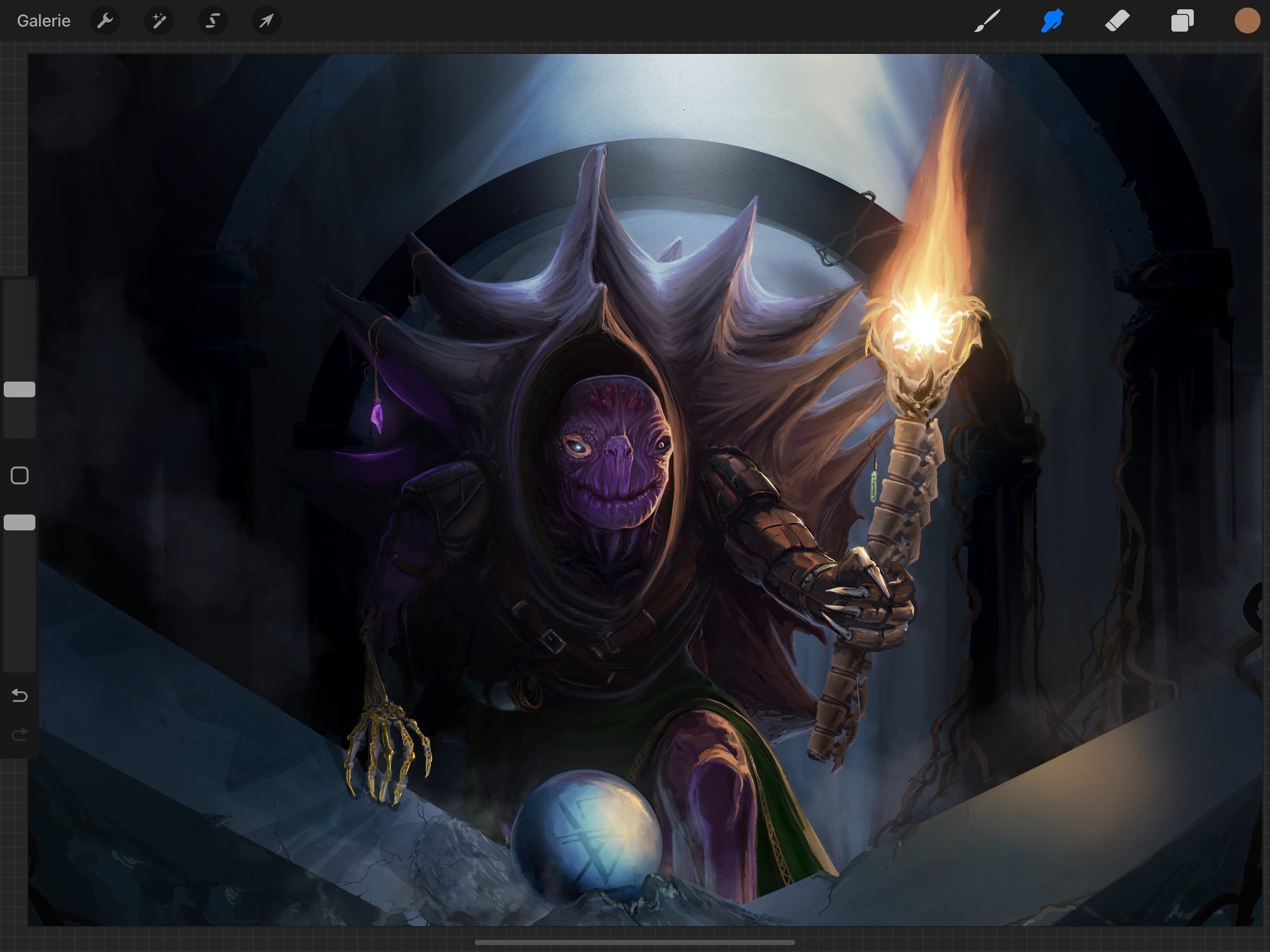The image size is (1270, 952).
Task: Select the Eraser tool
Action: click(x=1117, y=21)
